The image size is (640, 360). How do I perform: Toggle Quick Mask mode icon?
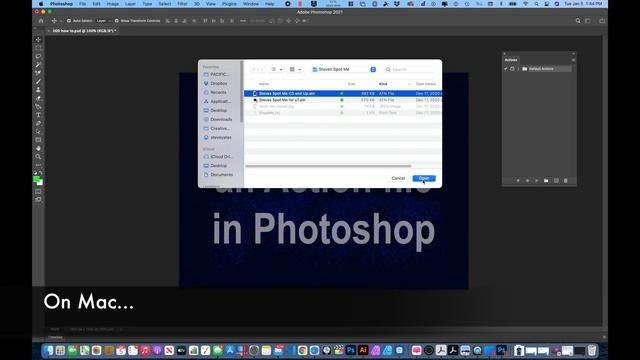pos(38,191)
